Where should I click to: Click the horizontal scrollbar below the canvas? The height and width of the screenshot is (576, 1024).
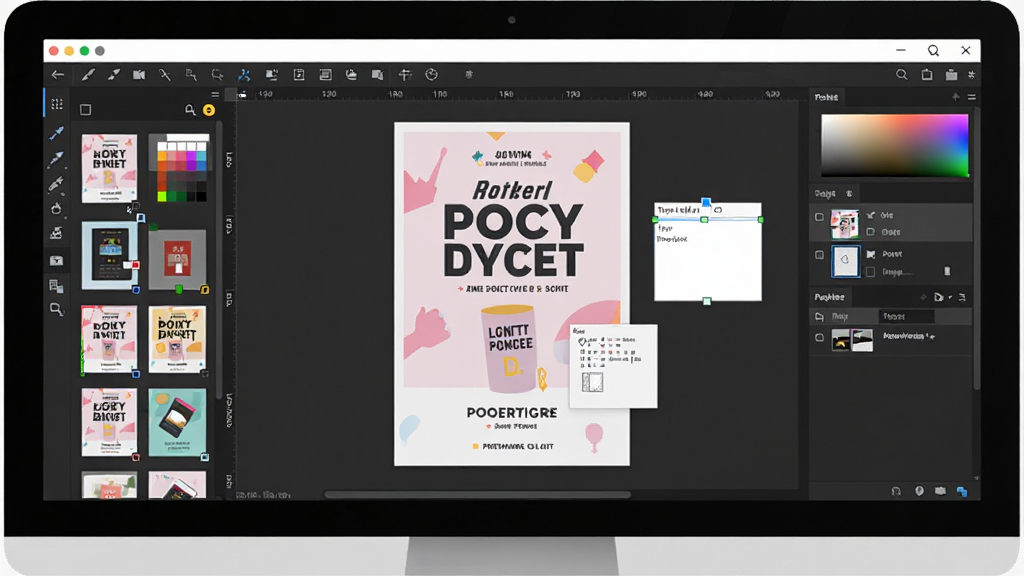click(477, 495)
